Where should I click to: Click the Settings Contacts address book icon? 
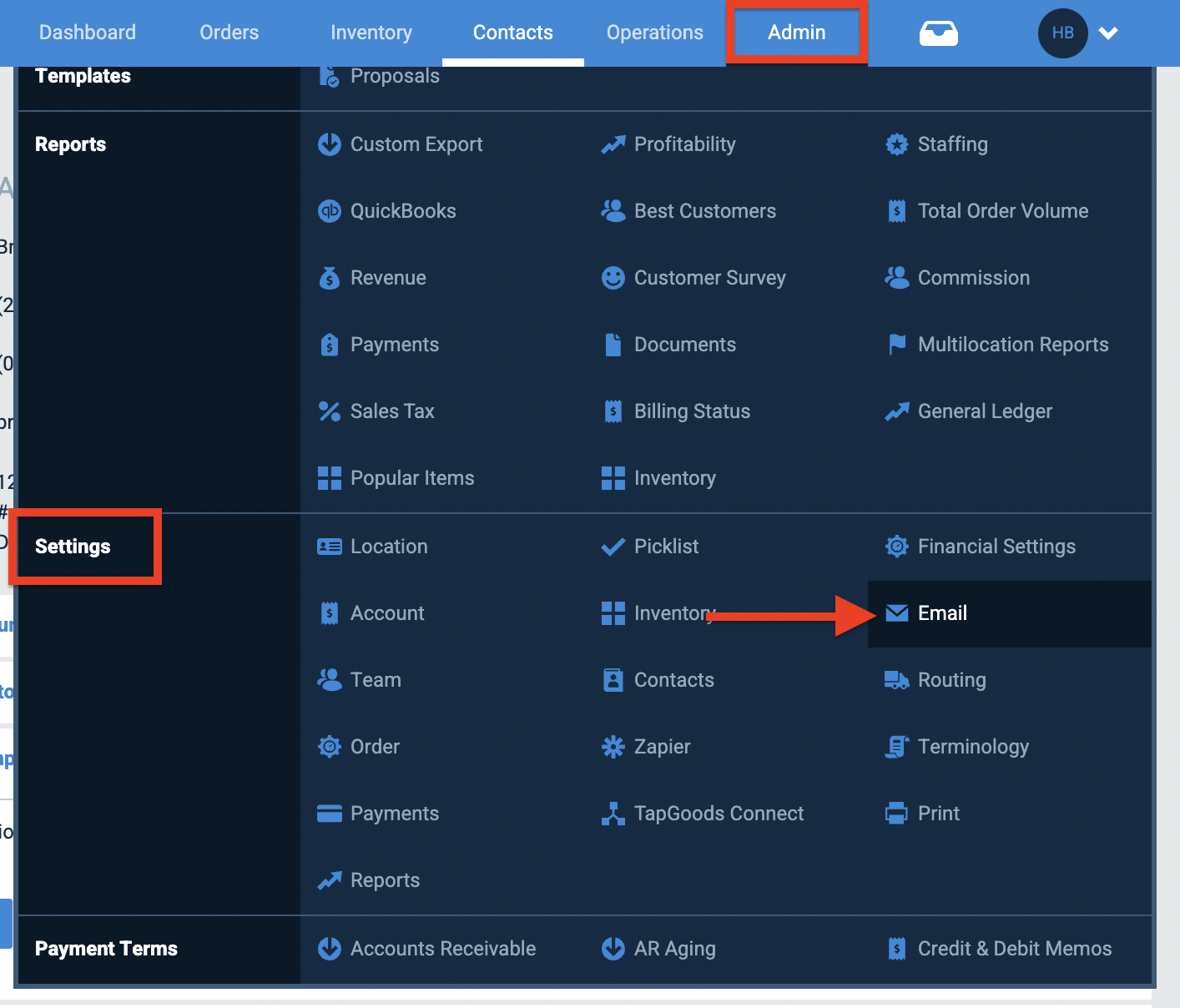tap(613, 680)
